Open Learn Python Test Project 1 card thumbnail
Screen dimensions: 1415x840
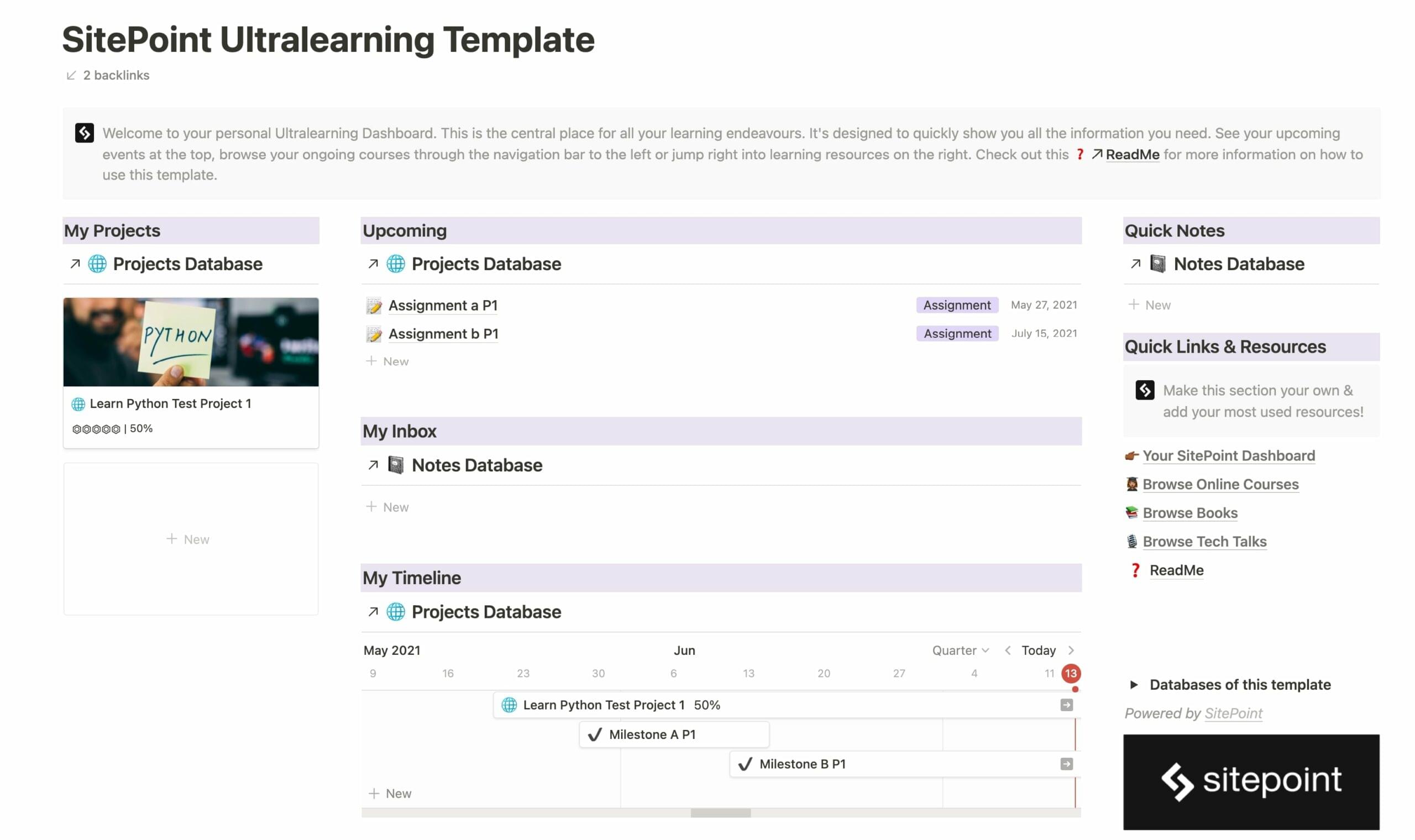point(191,342)
